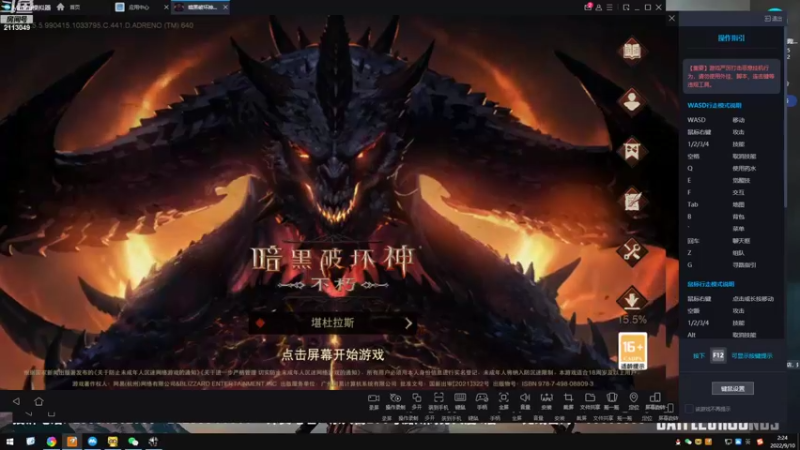This screenshot has width=800, height=450.
Task: Open the emulator mail icon with red badge
Action: click(588, 7)
